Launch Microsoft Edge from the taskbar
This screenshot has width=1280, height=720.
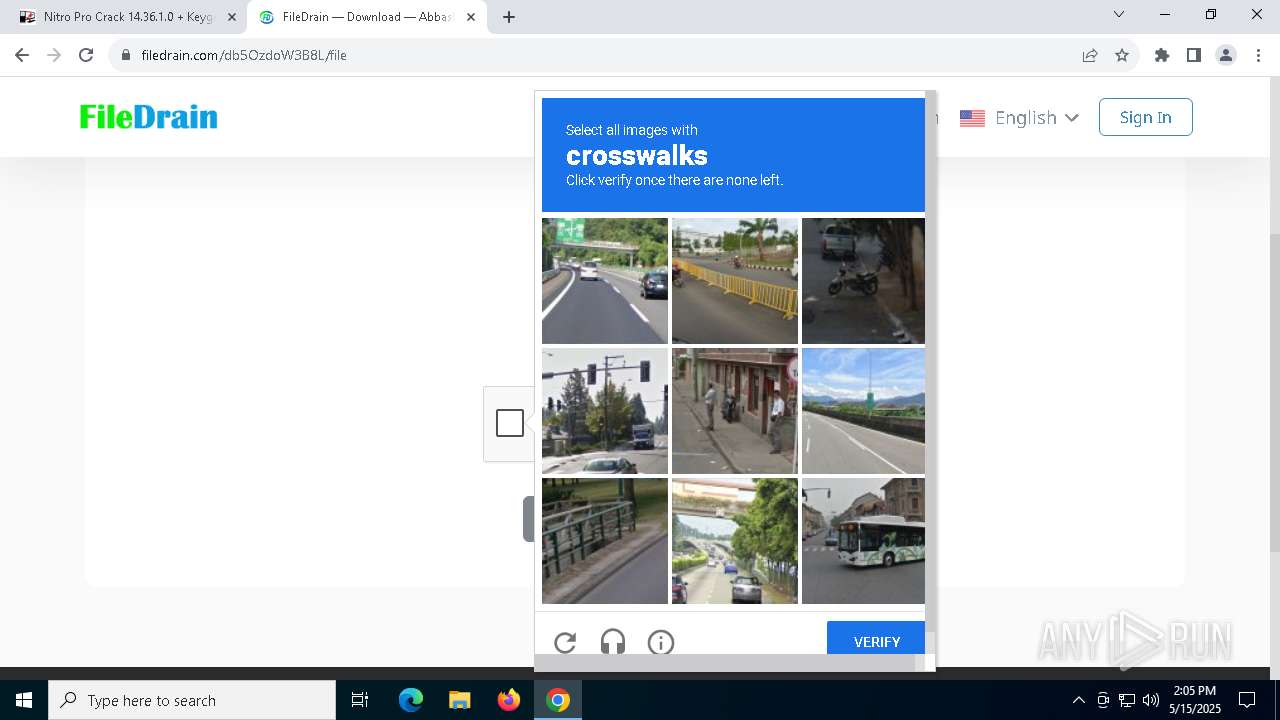click(x=411, y=700)
